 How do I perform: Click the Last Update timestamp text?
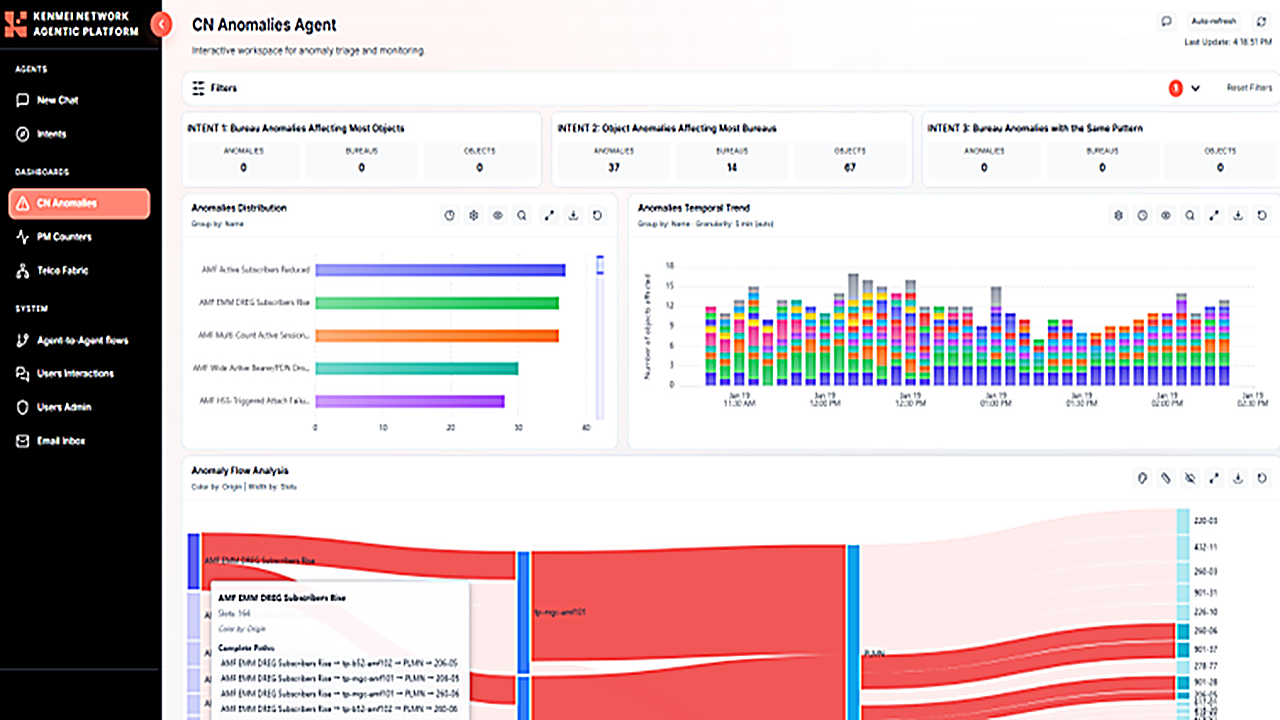[x=1227, y=43]
